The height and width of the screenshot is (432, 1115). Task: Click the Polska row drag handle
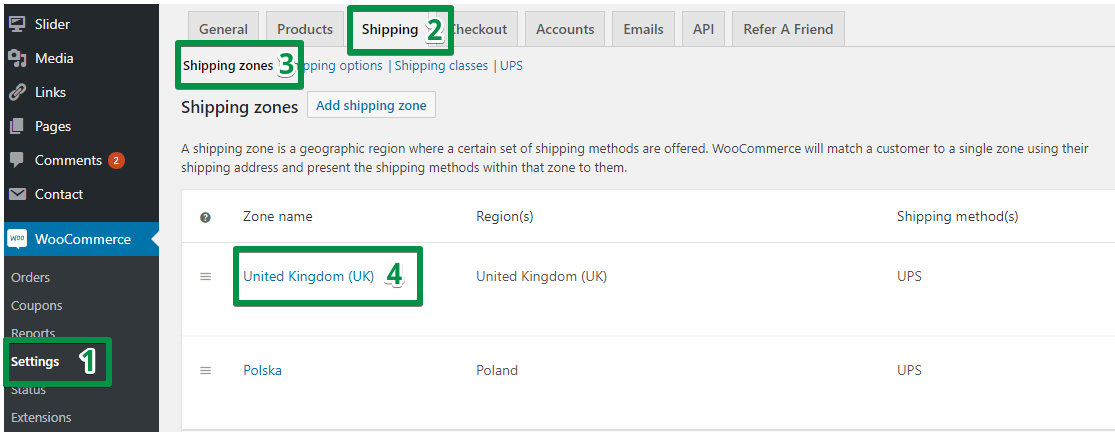pyautogui.click(x=206, y=370)
